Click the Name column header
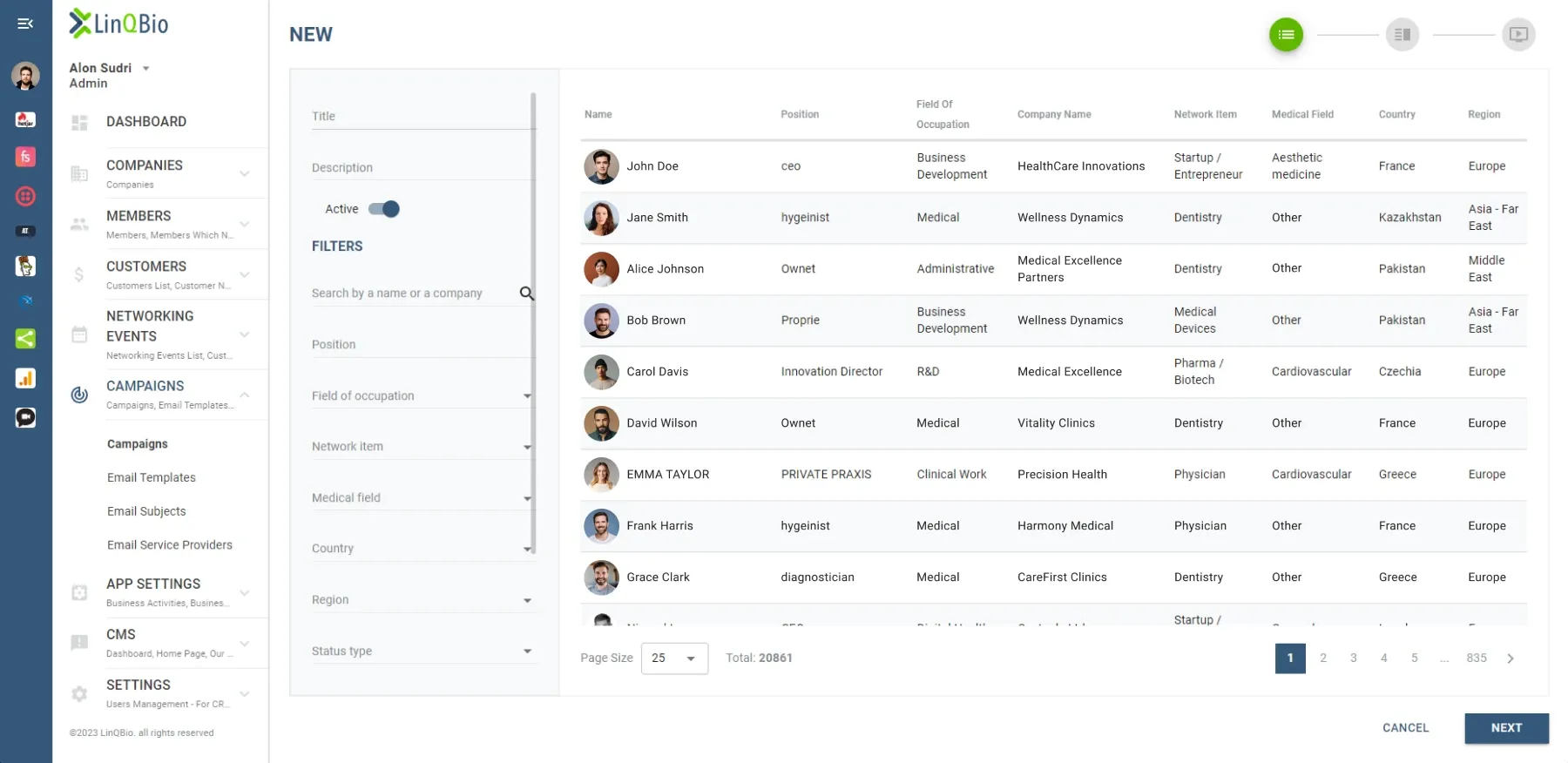 click(x=598, y=114)
